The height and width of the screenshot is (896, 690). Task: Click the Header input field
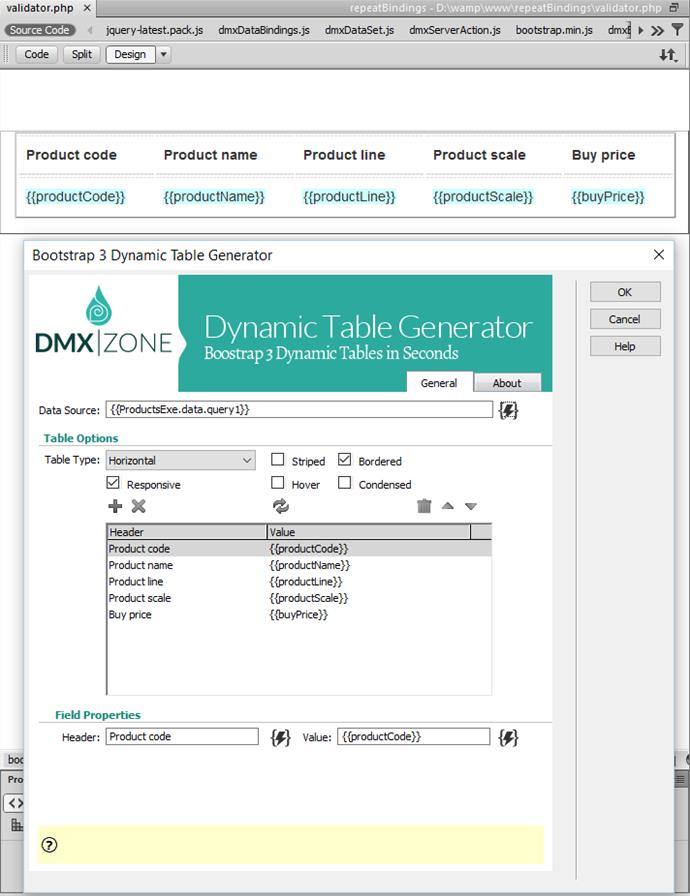182,737
